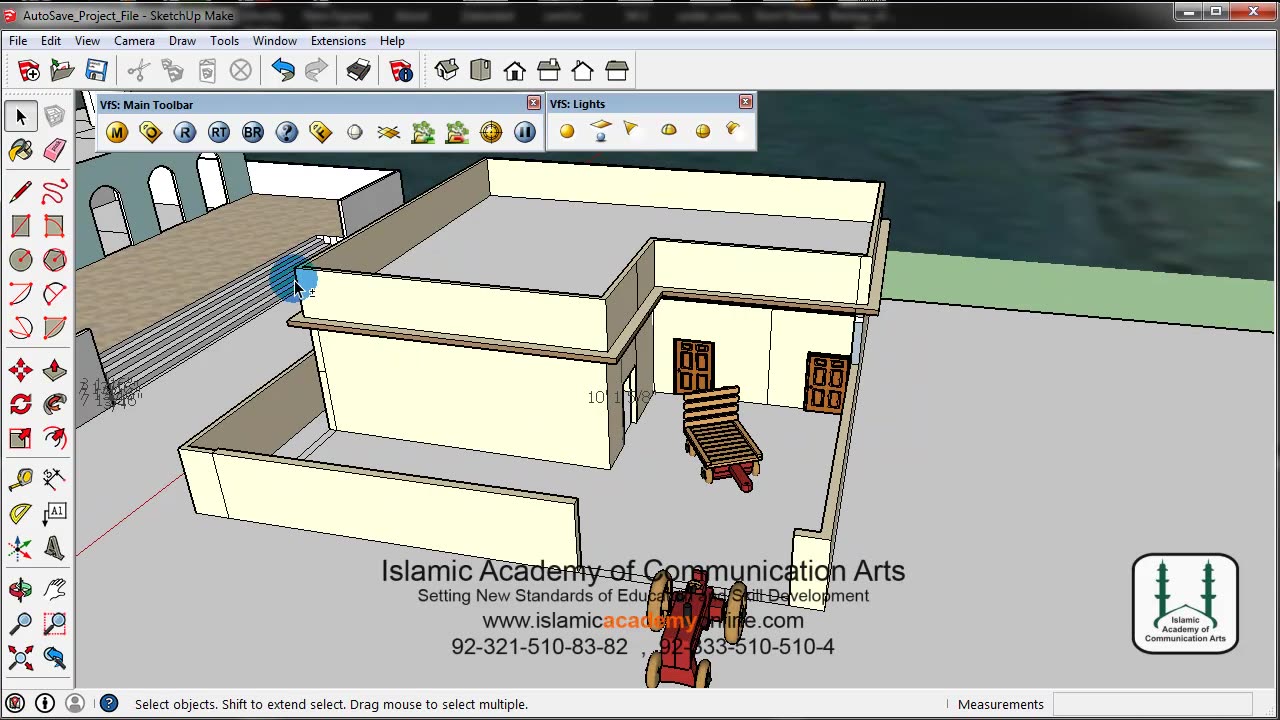Open V-Ray Material Editor (M)
Image resolution: width=1280 pixels, height=720 pixels.
tap(117, 132)
